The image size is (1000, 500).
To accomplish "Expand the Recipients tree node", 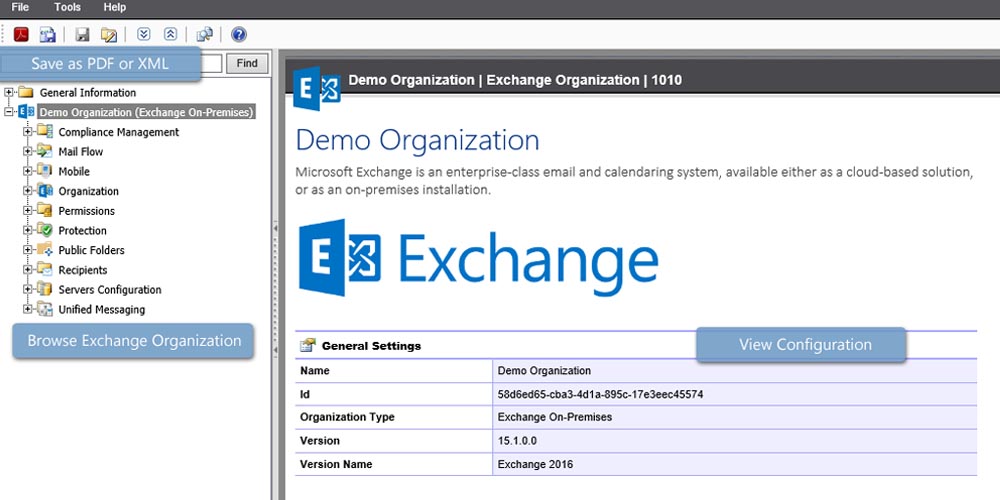I will (27, 270).
